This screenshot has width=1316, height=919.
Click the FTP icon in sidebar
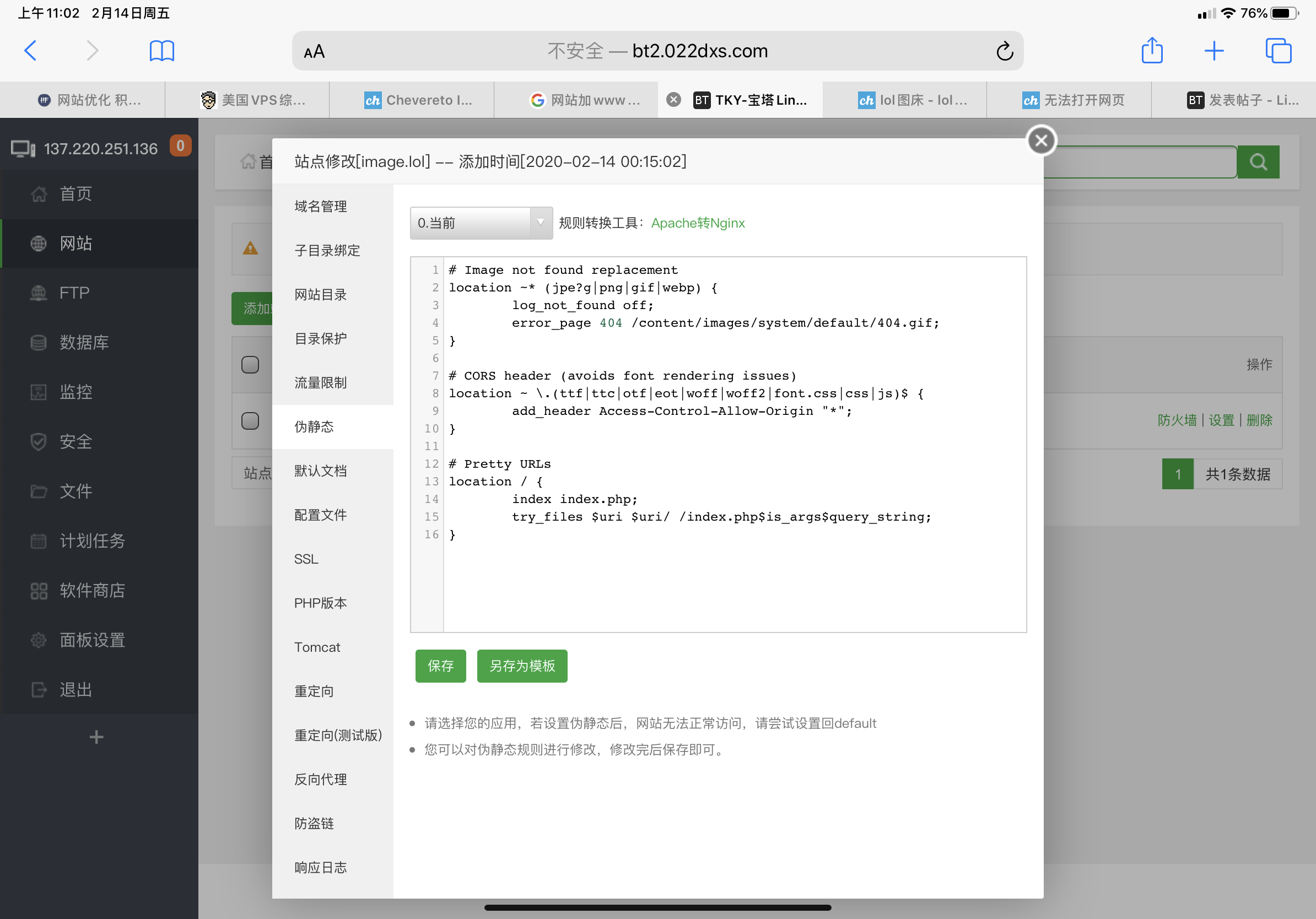tap(39, 293)
